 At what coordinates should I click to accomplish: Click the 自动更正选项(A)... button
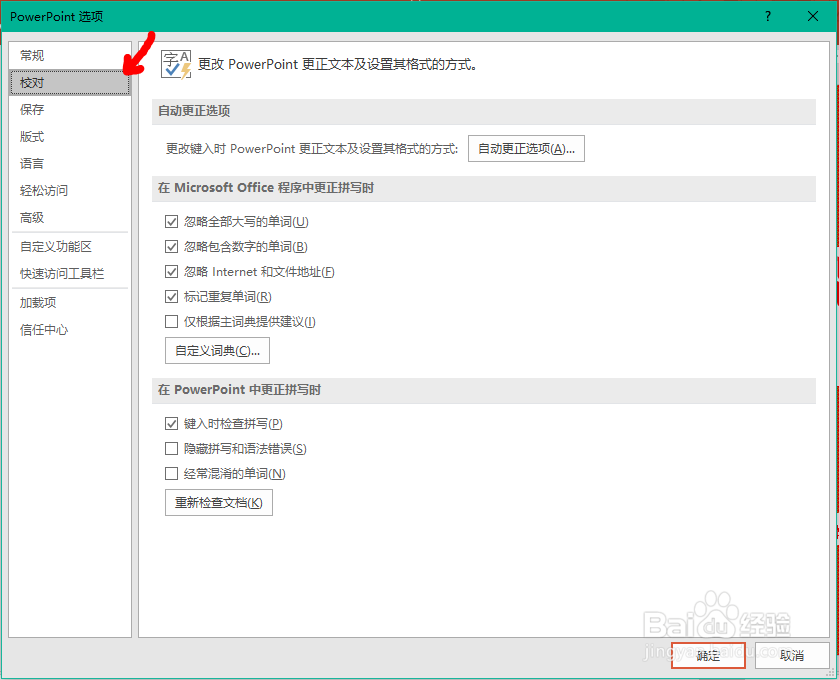[x=526, y=149]
